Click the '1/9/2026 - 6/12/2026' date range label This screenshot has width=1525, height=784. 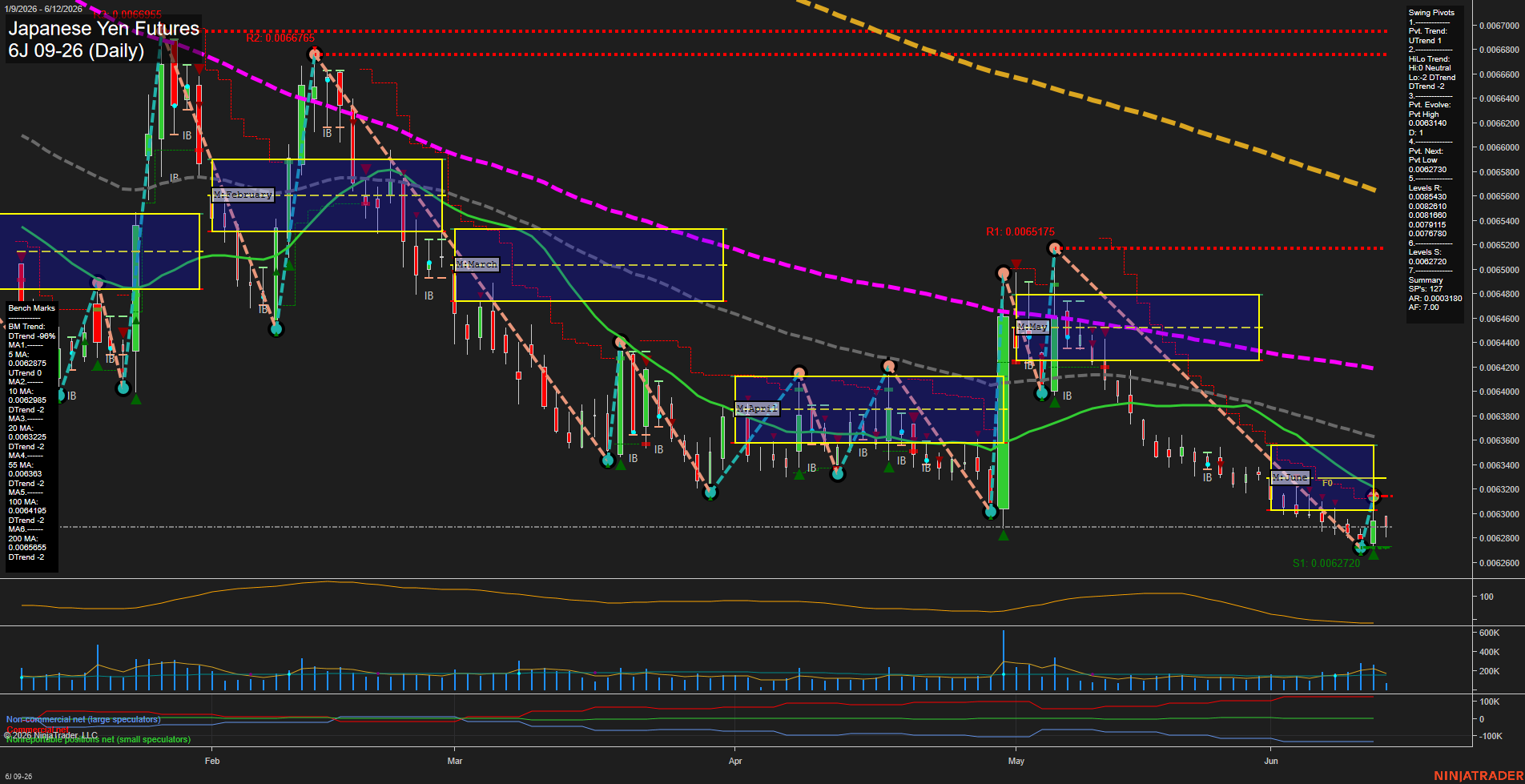[x=42, y=9]
